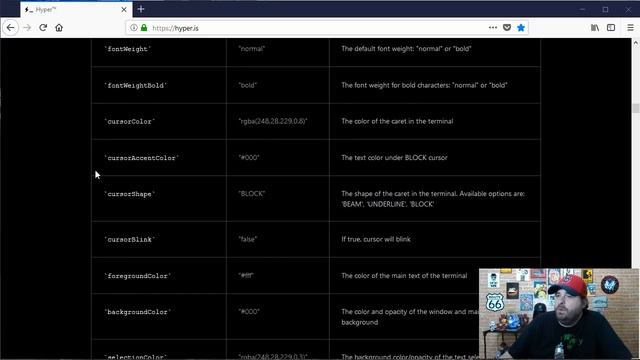Click 'The shape of the caret' description
The height and width of the screenshot is (360, 640).
pyautogui.click(x=433, y=199)
